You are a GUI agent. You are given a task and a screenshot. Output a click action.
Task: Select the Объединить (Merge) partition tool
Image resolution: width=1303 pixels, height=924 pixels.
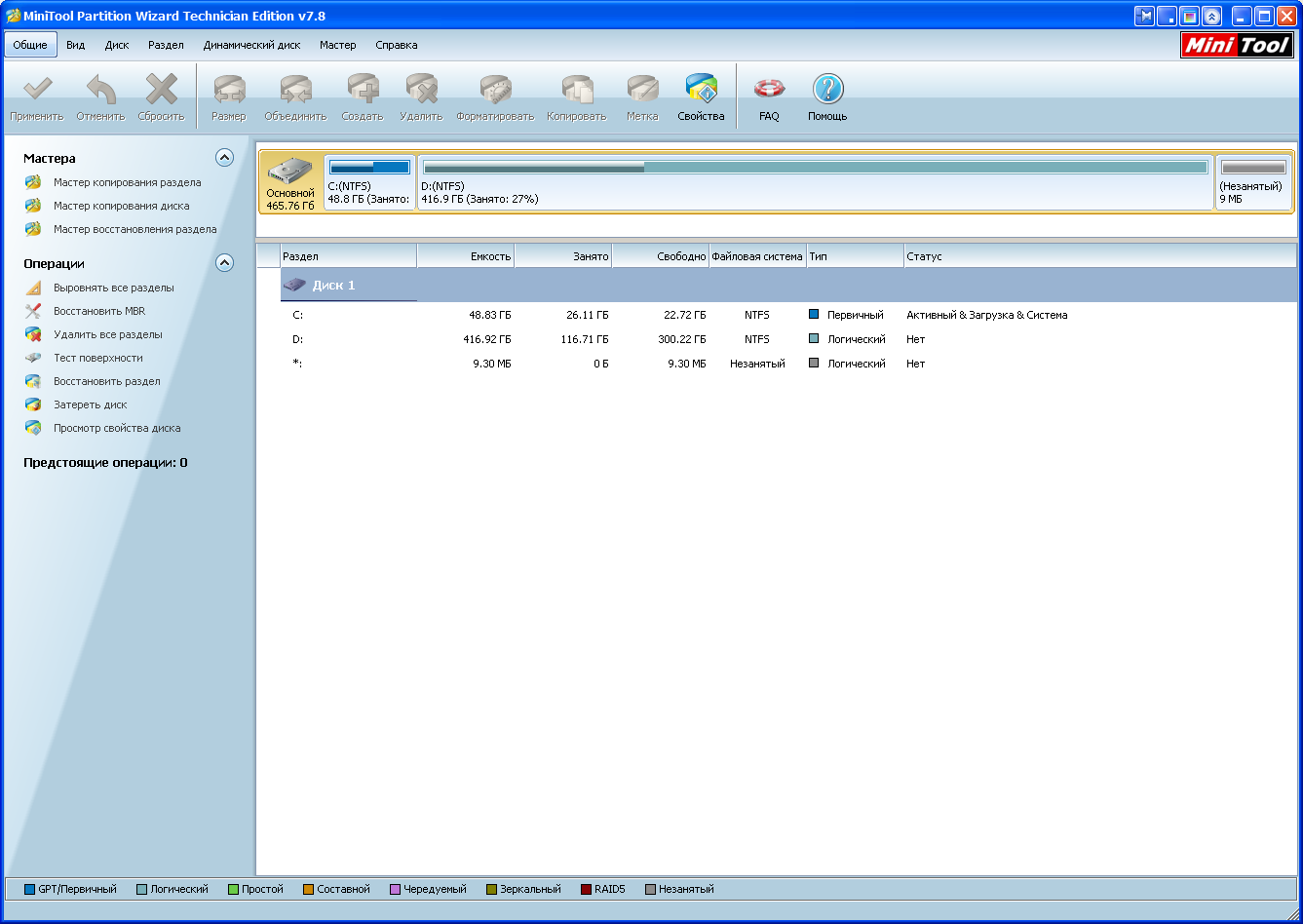tap(295, 98)
